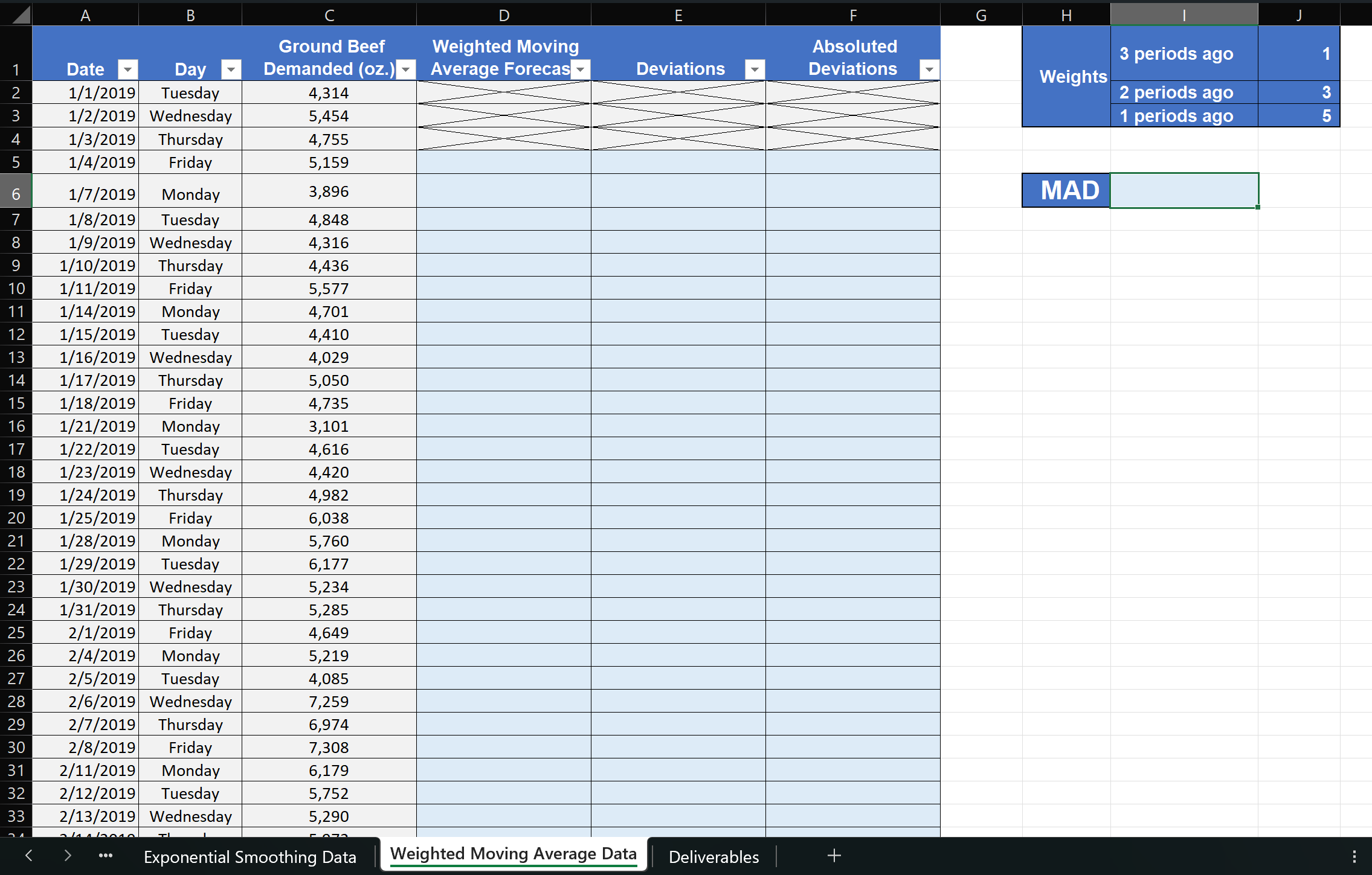
Task: Select weight value 3 cell
Action: (1299, 92)
